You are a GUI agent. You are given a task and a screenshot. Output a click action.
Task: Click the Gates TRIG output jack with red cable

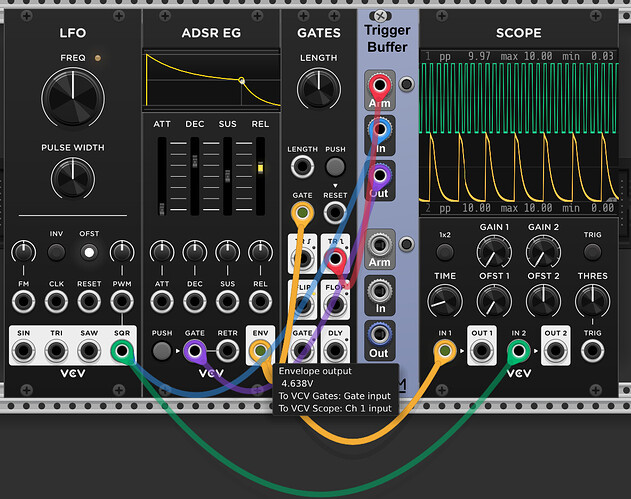point(335,258)
